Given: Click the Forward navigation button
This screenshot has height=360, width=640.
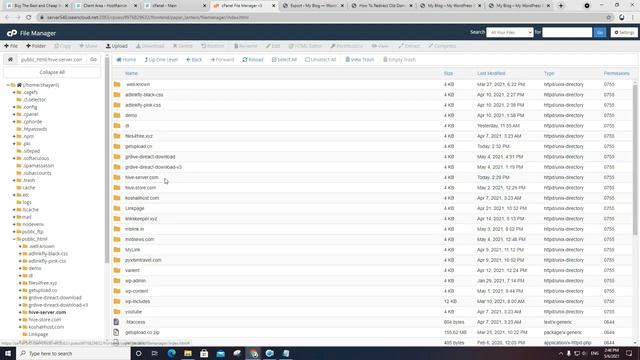Looking at the screenshot, I should pos(222,60).
